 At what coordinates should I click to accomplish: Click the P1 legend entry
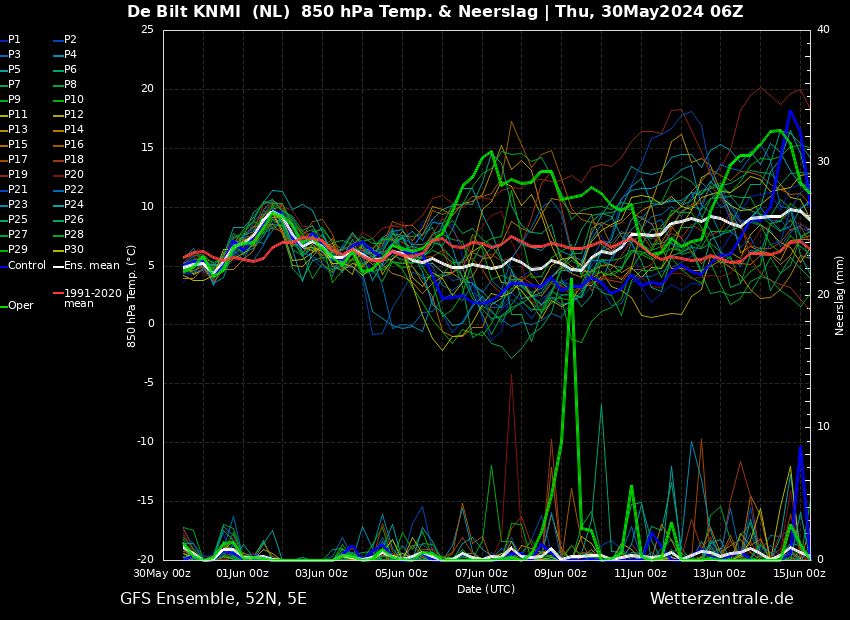(10, 40)
